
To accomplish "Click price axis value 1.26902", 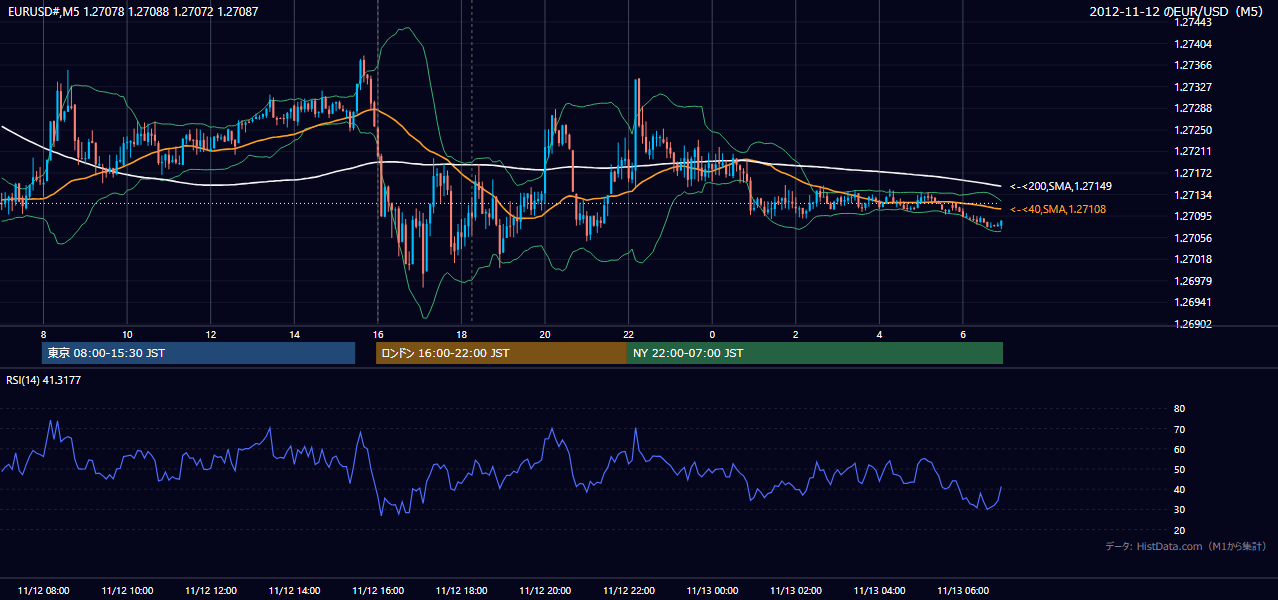I will click(1193, 324).
